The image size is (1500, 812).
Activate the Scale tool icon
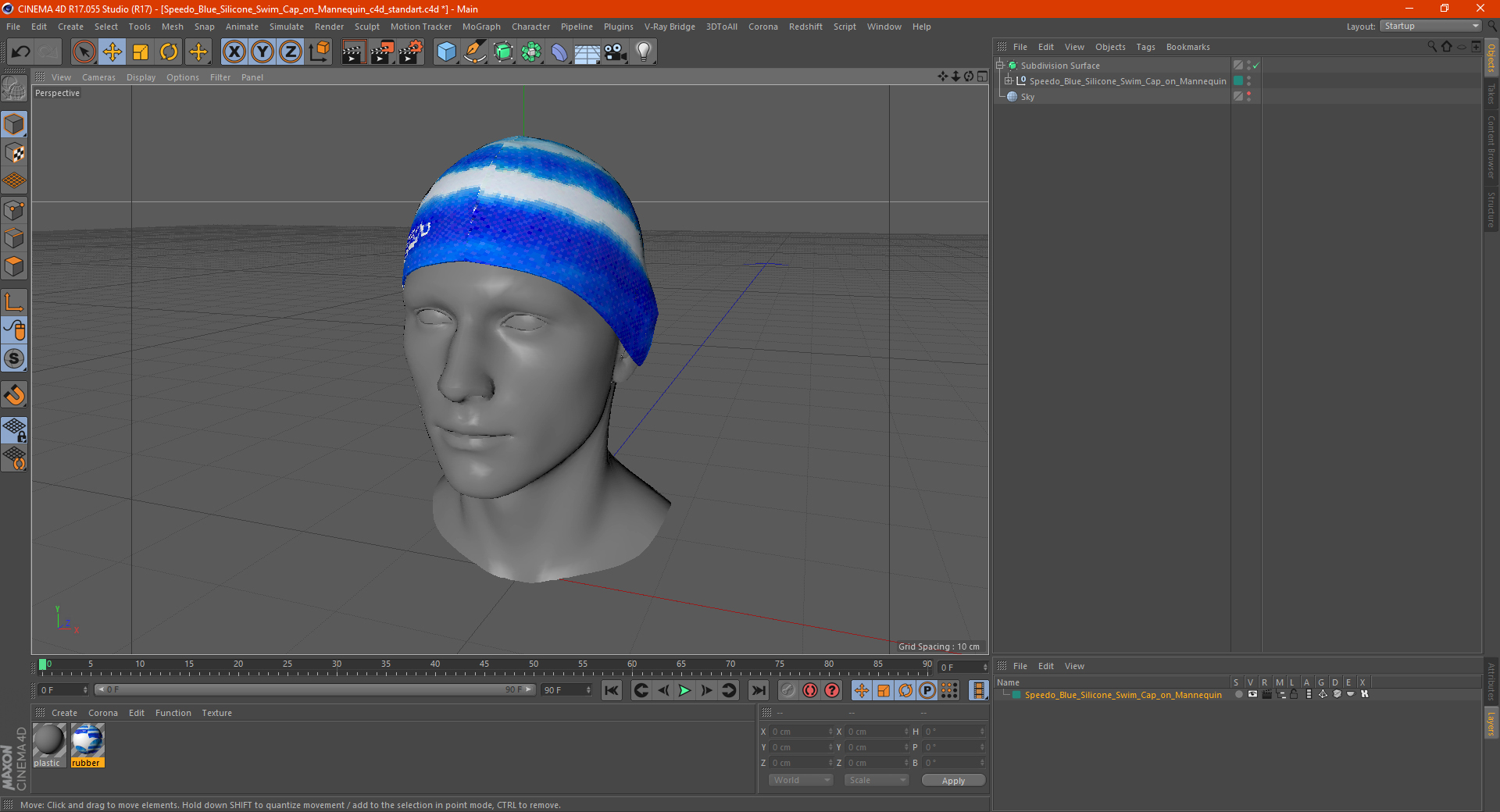point(141,52)
